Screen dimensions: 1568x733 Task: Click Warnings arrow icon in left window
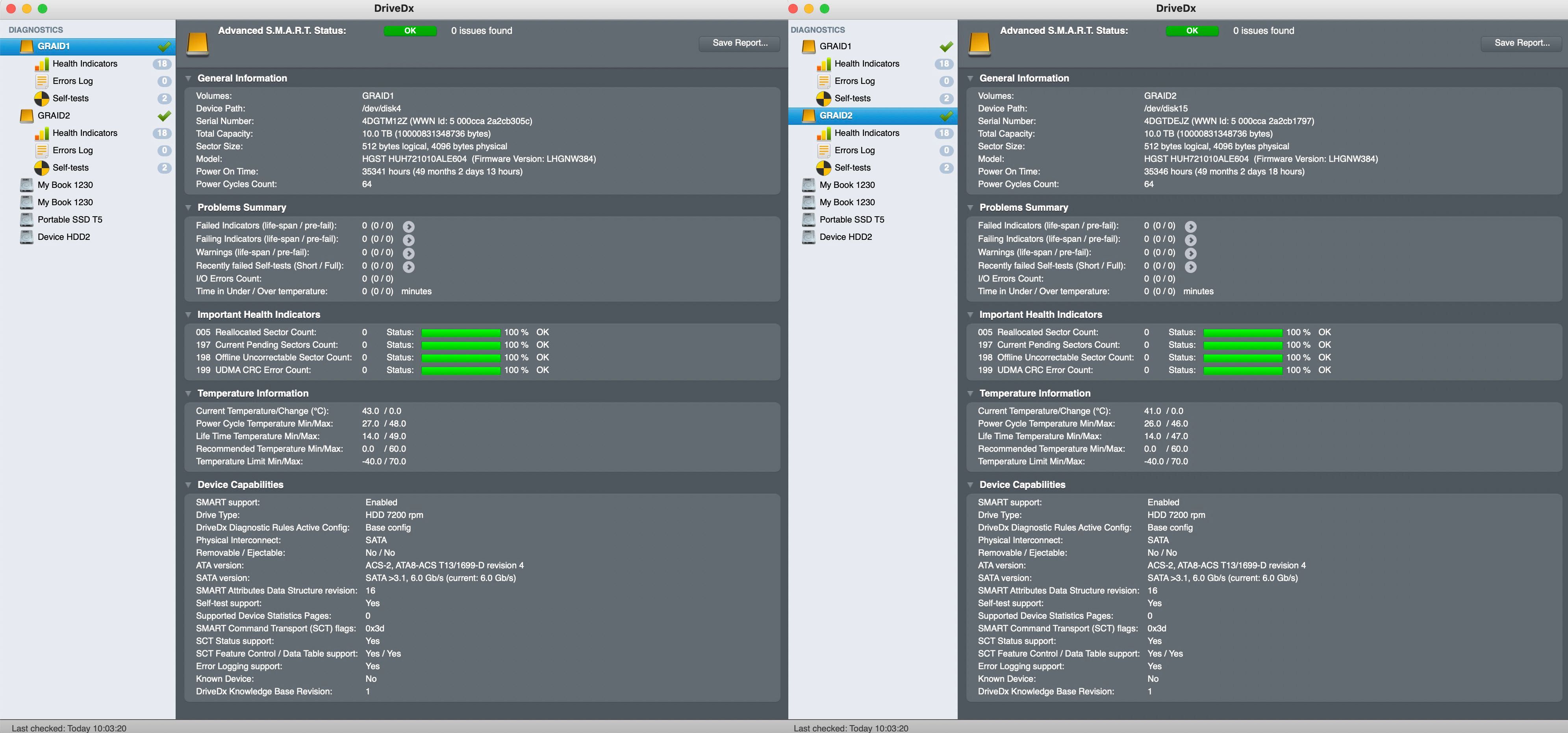click(409, 253)
